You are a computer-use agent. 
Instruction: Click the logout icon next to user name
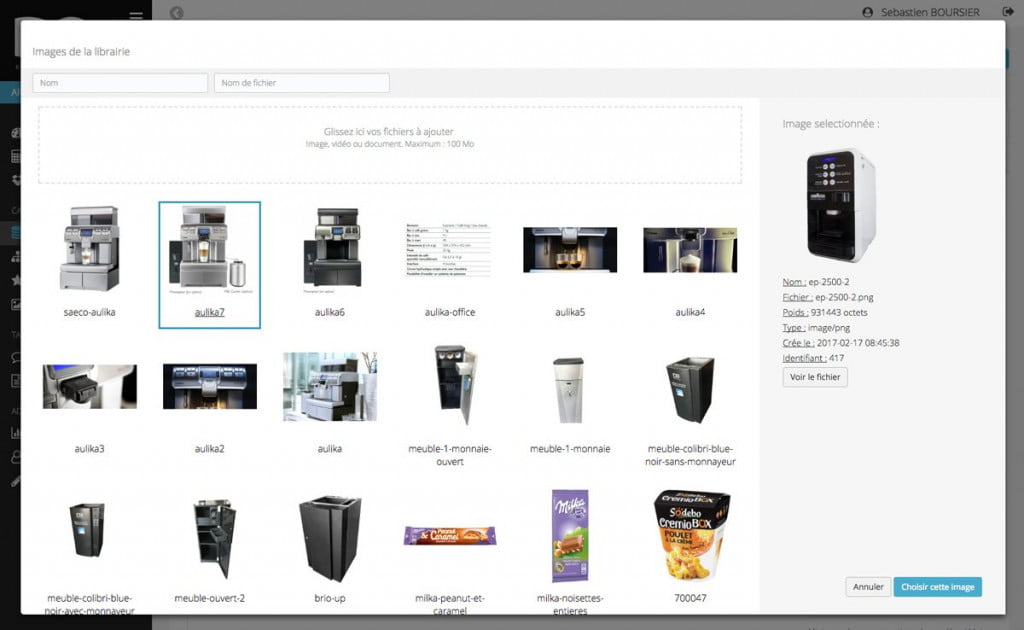(x=1008, y=12)
